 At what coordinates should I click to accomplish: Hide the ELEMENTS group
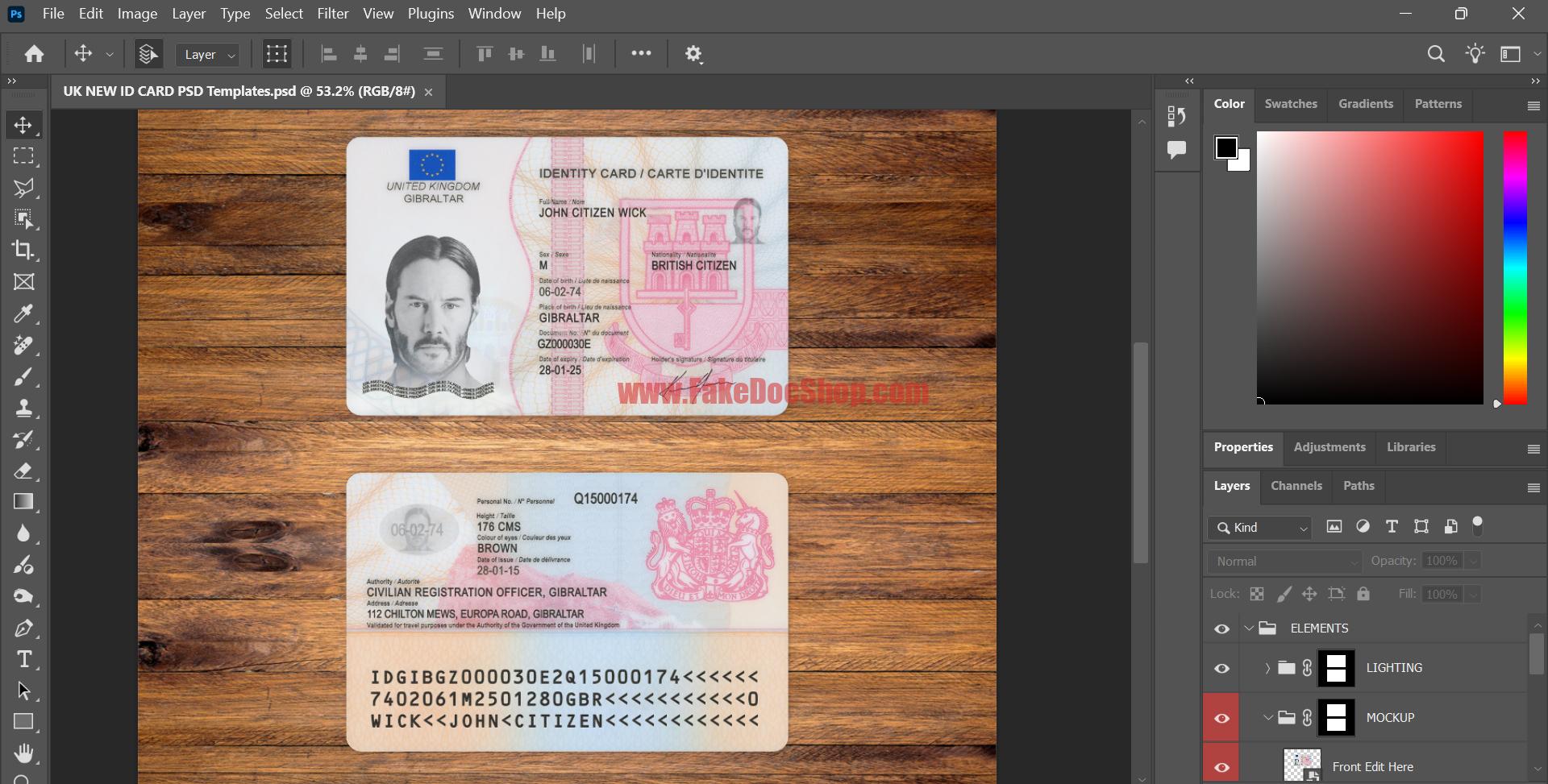click(x=1222, y=628)
